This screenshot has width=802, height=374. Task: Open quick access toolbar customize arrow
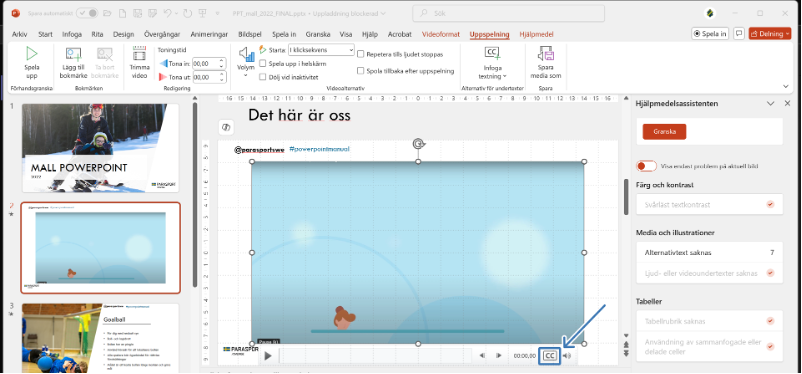[217, 13]
